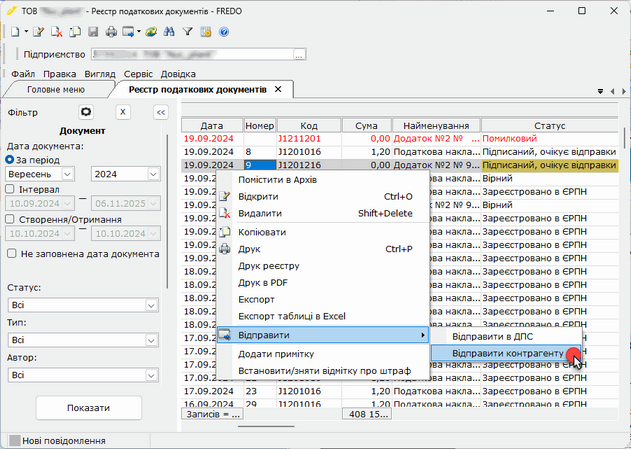This screenshot has width=631, height=449.
Task: Choose Експорт таблиці в Excel
Action: coord(323,316)
